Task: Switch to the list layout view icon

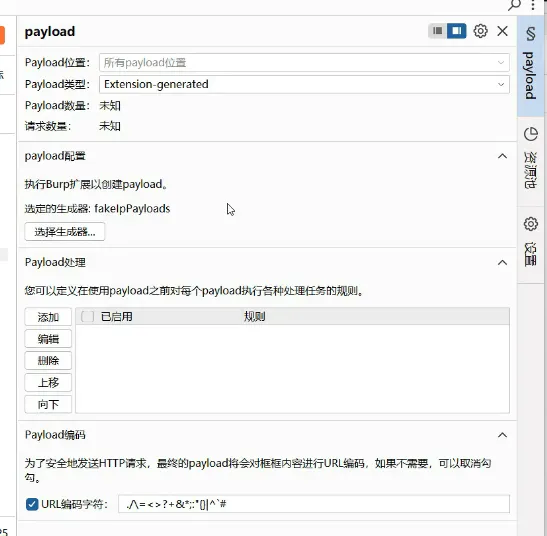Action: click(437, 31)
